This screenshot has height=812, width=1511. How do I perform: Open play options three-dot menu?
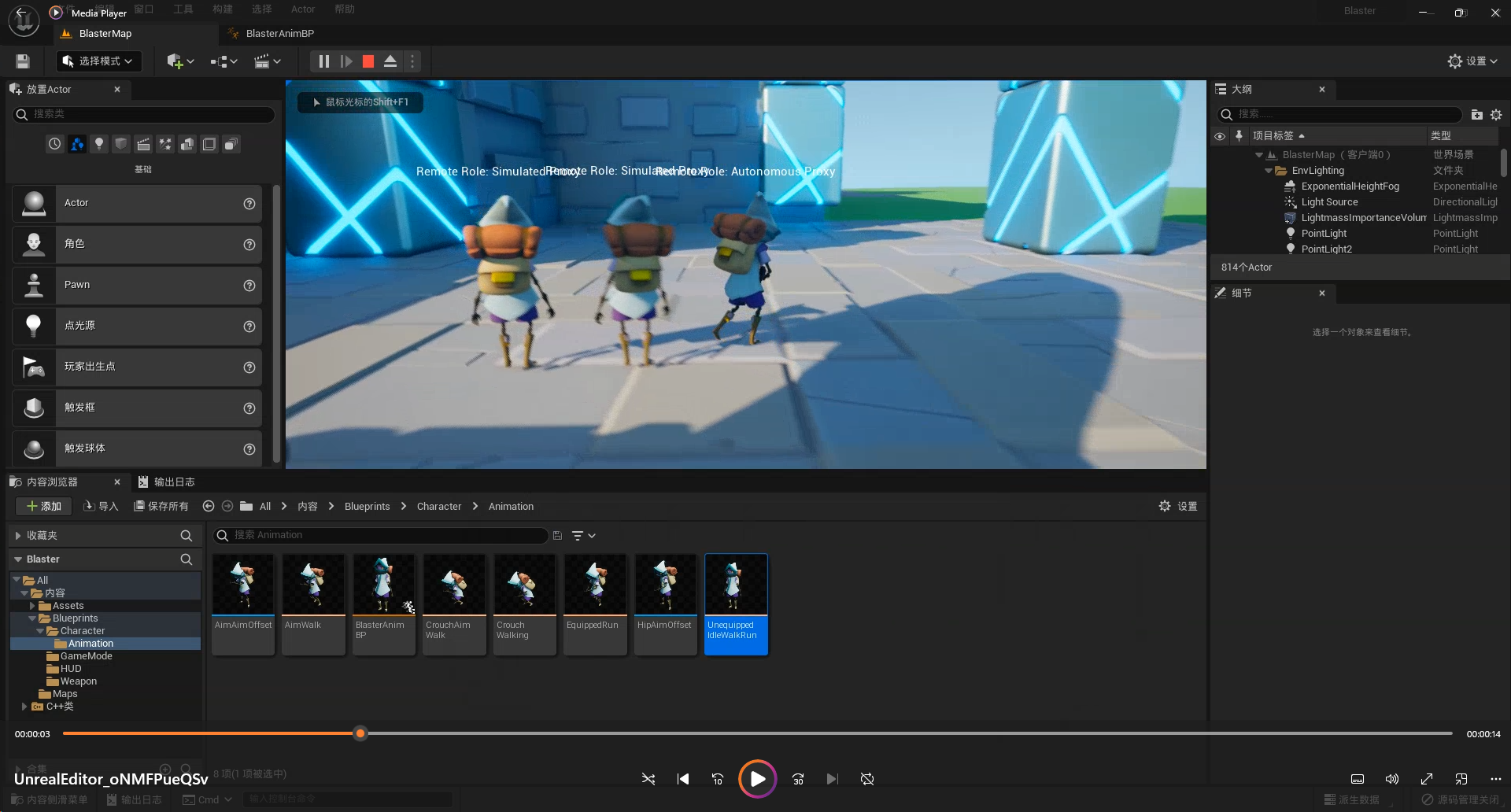pos(412,61)
